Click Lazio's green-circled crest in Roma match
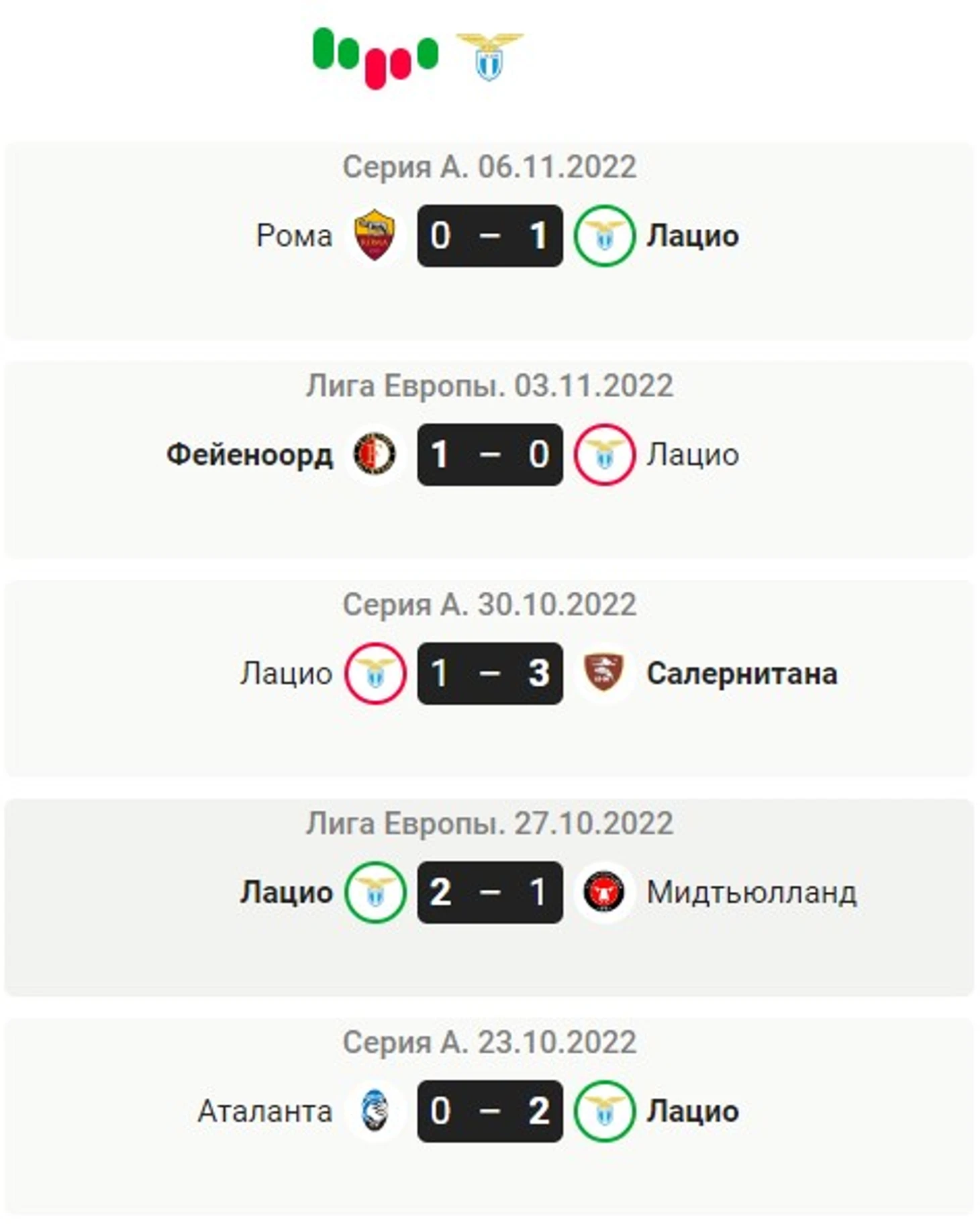 point(604,236)
